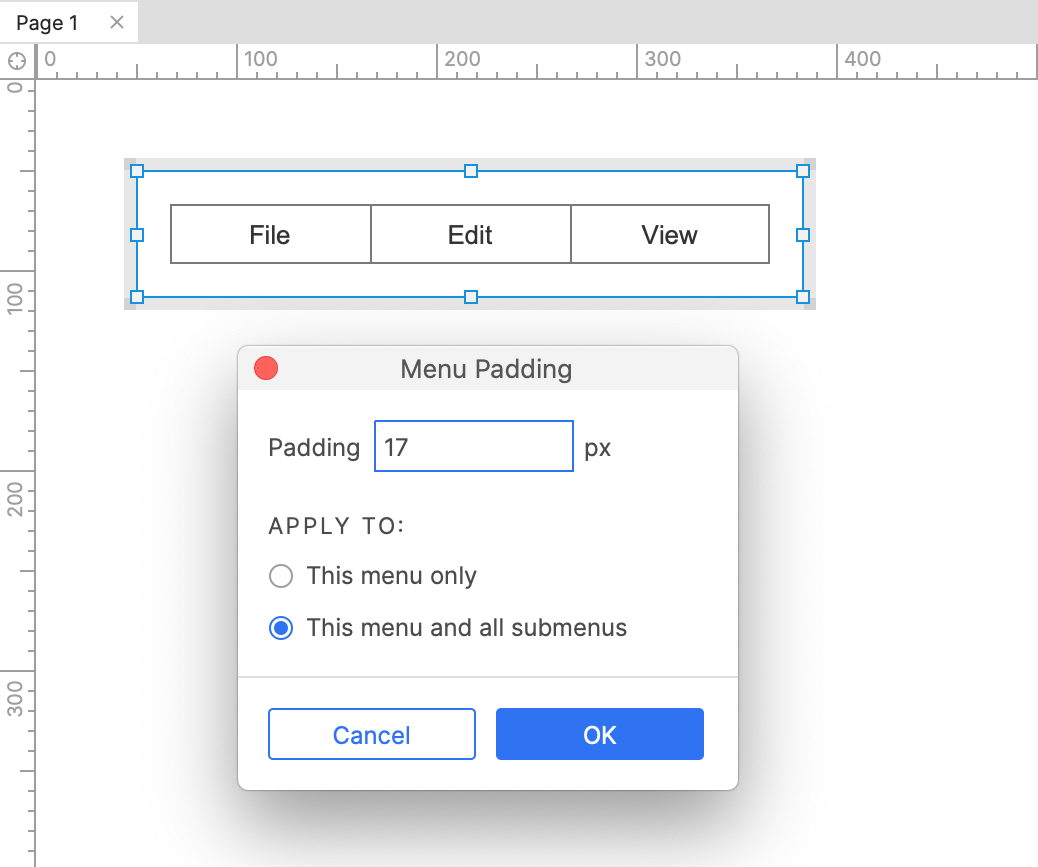Grab the top-left selection handle
The image size is (1038, 867).
(x=137, y=171)
